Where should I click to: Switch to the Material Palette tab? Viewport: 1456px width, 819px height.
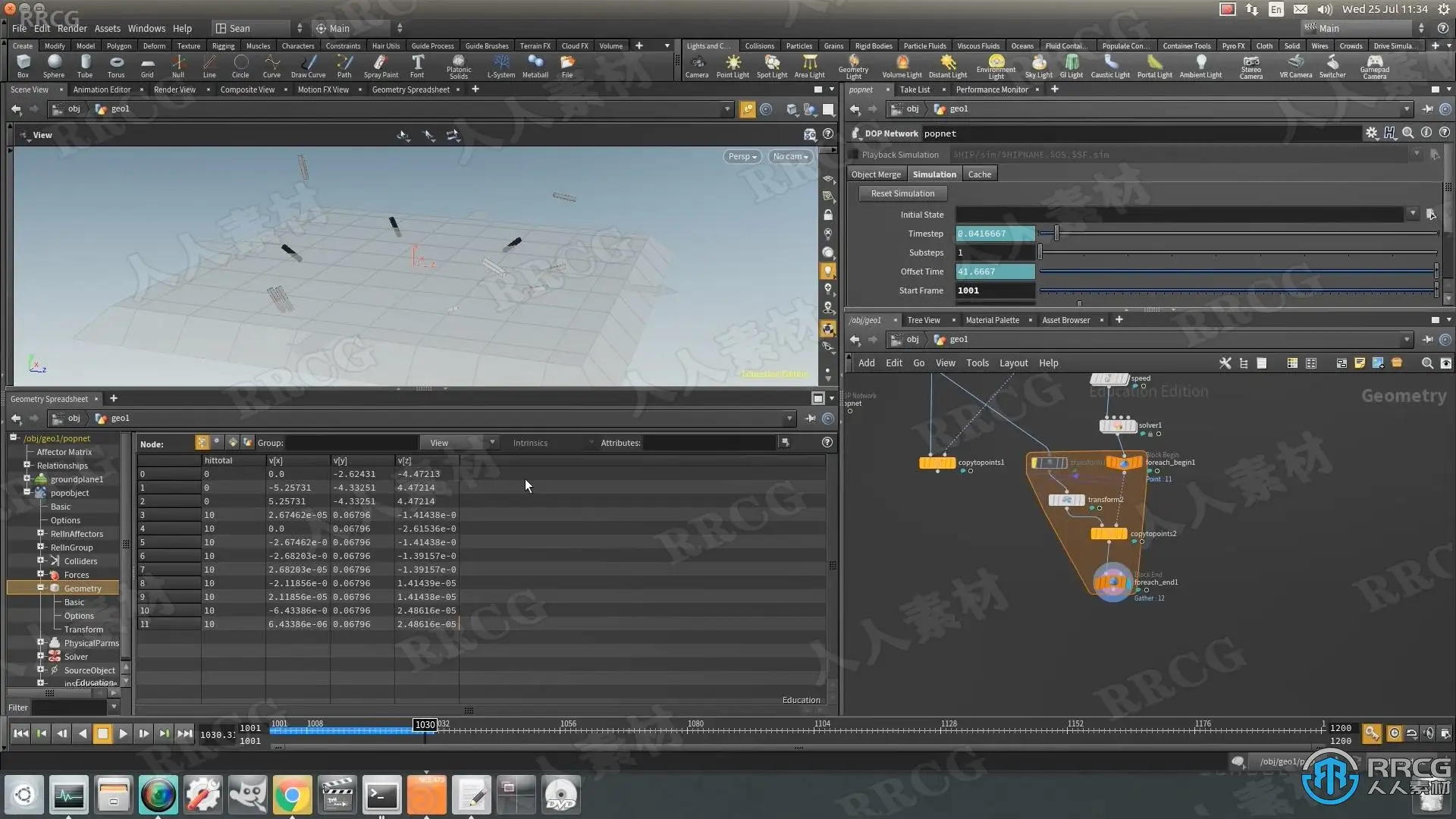992,320
